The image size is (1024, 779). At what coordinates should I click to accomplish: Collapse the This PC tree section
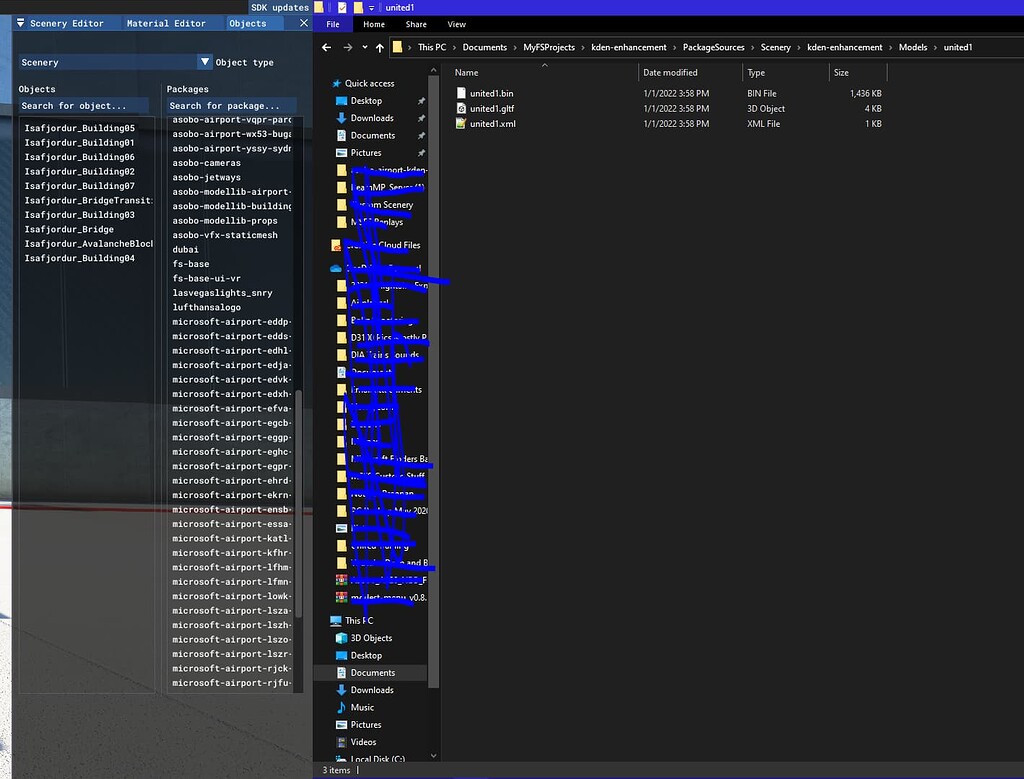tap(326, 620)
